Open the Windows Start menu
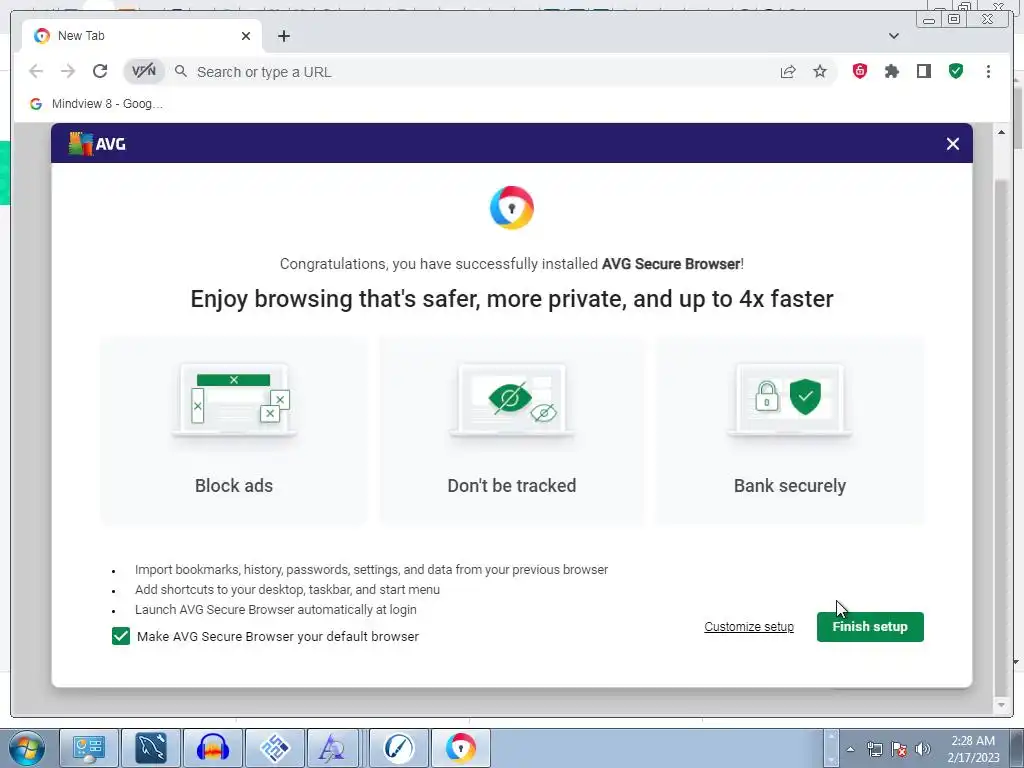This screenshot has width=1024, height=768. point(27,748)
